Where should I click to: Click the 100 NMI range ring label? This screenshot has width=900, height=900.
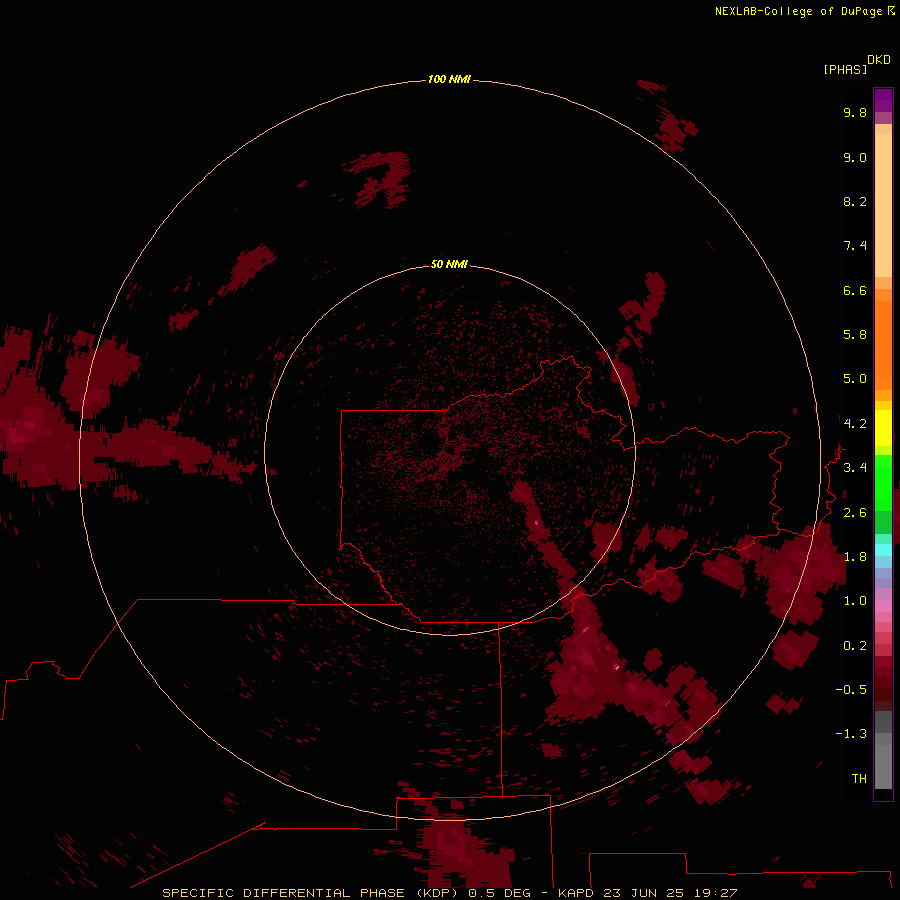(x=449, y=79)
